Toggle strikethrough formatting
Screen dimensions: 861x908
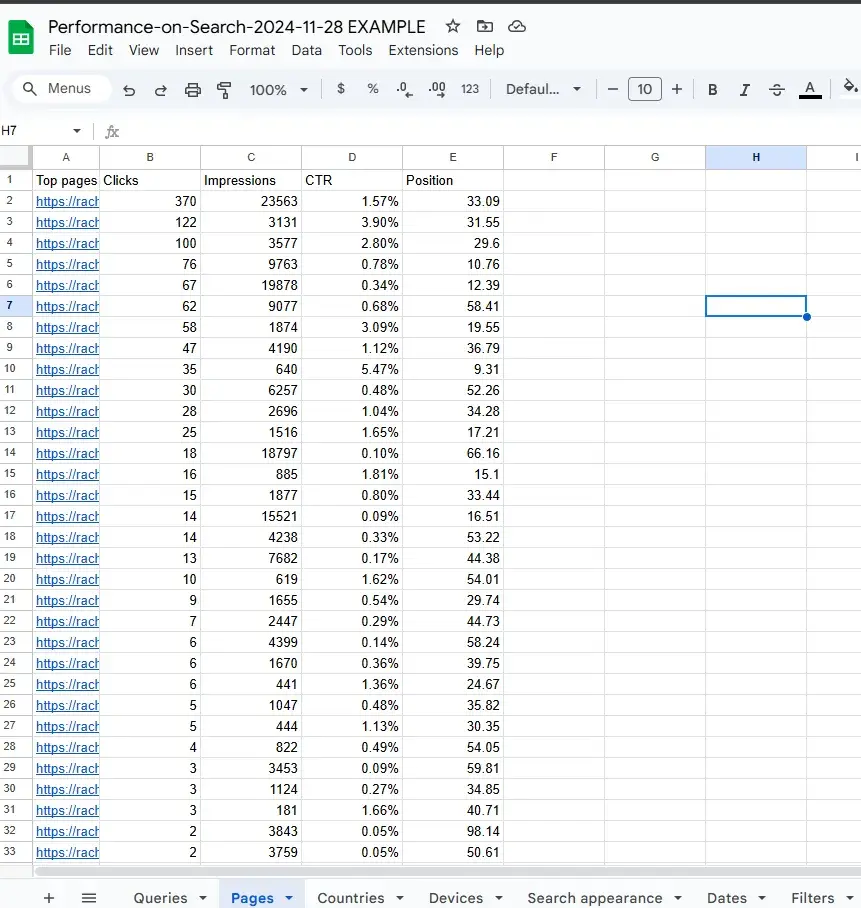[x=776, y=90]
